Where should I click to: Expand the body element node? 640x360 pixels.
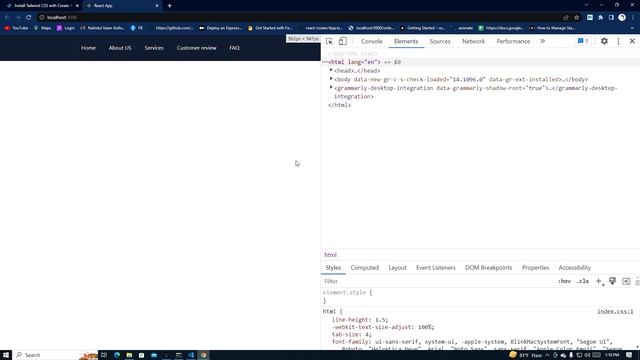pyautogui.click(x=331, y=79)
